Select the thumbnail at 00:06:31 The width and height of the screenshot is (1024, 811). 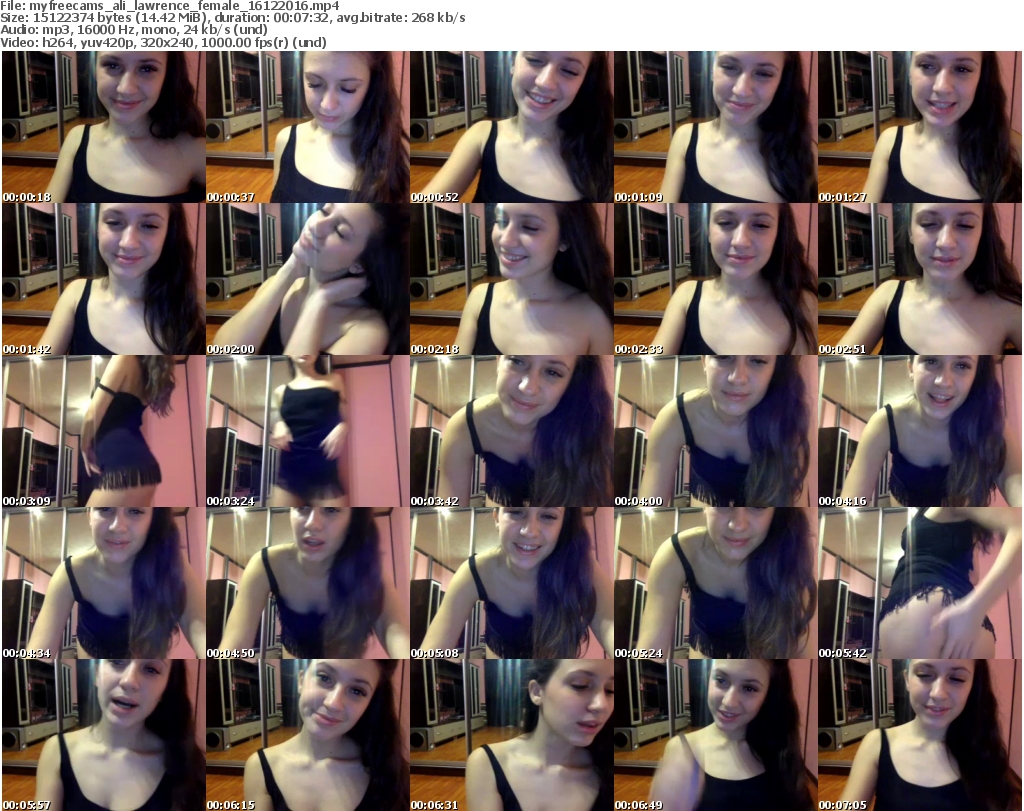coord(511,735)
